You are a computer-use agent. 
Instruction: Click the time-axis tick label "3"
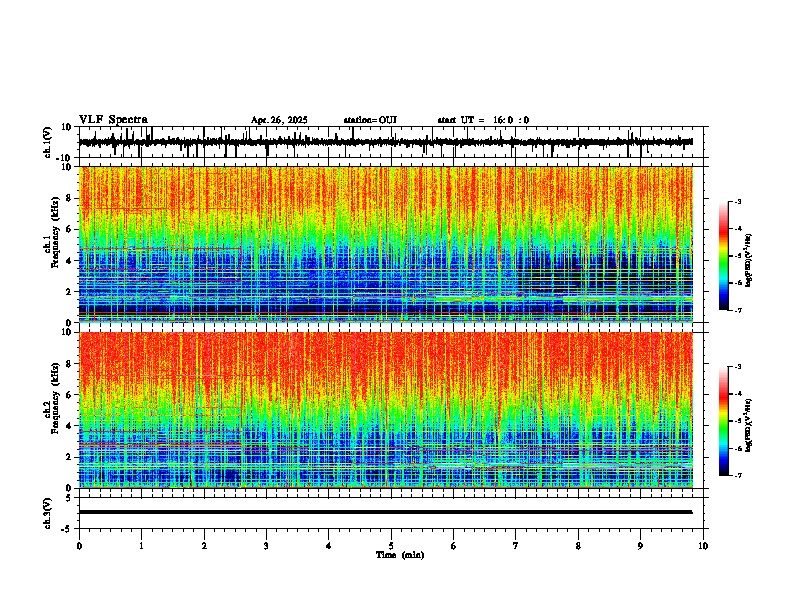coord(267,546)
